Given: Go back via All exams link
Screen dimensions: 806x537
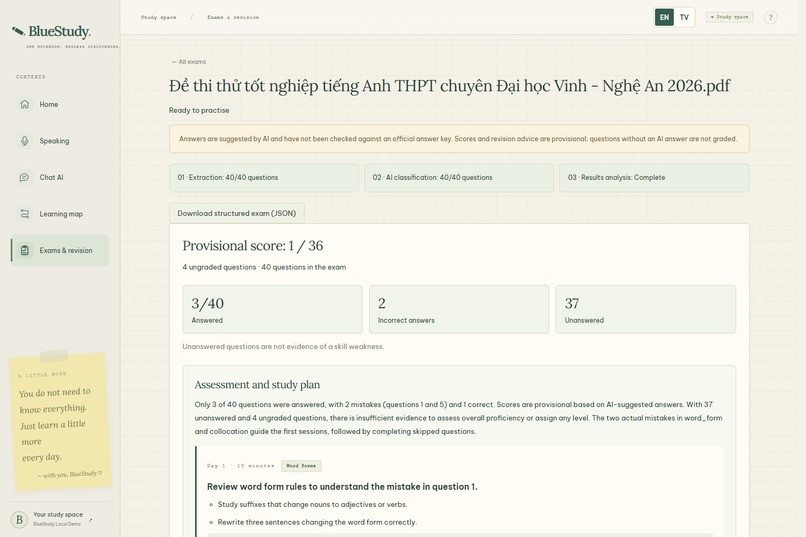Looking at the screenshot, I should coord(189,62).
